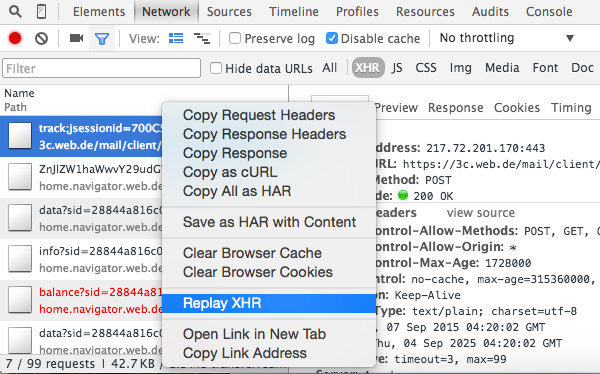The width and height of the screenshot is (600, 374).
Task: Toggle the XHR filter type
Action: [368, 68]
